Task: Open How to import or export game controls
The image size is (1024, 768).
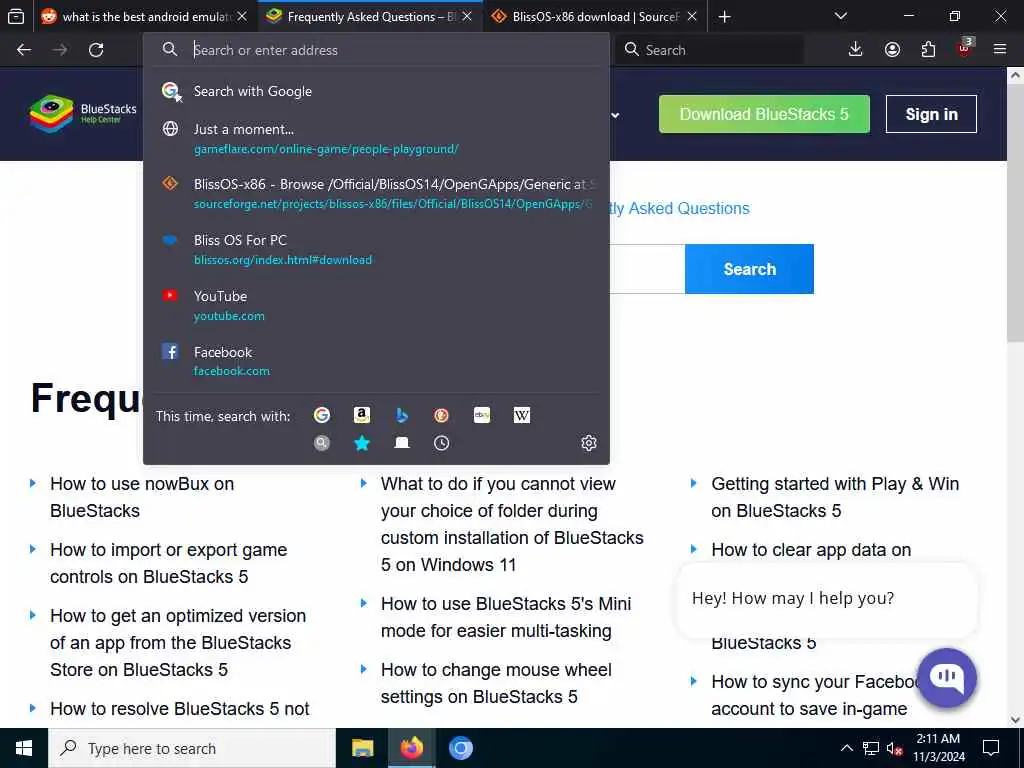Action: [x=168, y=563]
